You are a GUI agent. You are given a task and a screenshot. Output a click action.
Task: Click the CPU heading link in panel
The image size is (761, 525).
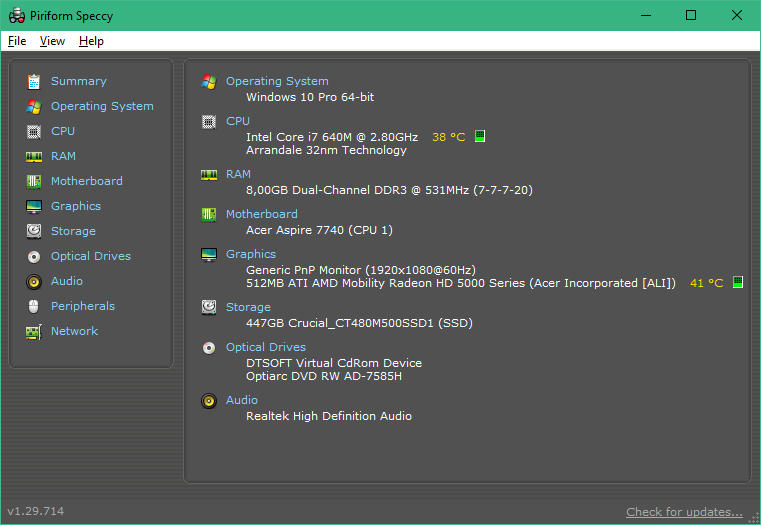(x=238, y=121)
